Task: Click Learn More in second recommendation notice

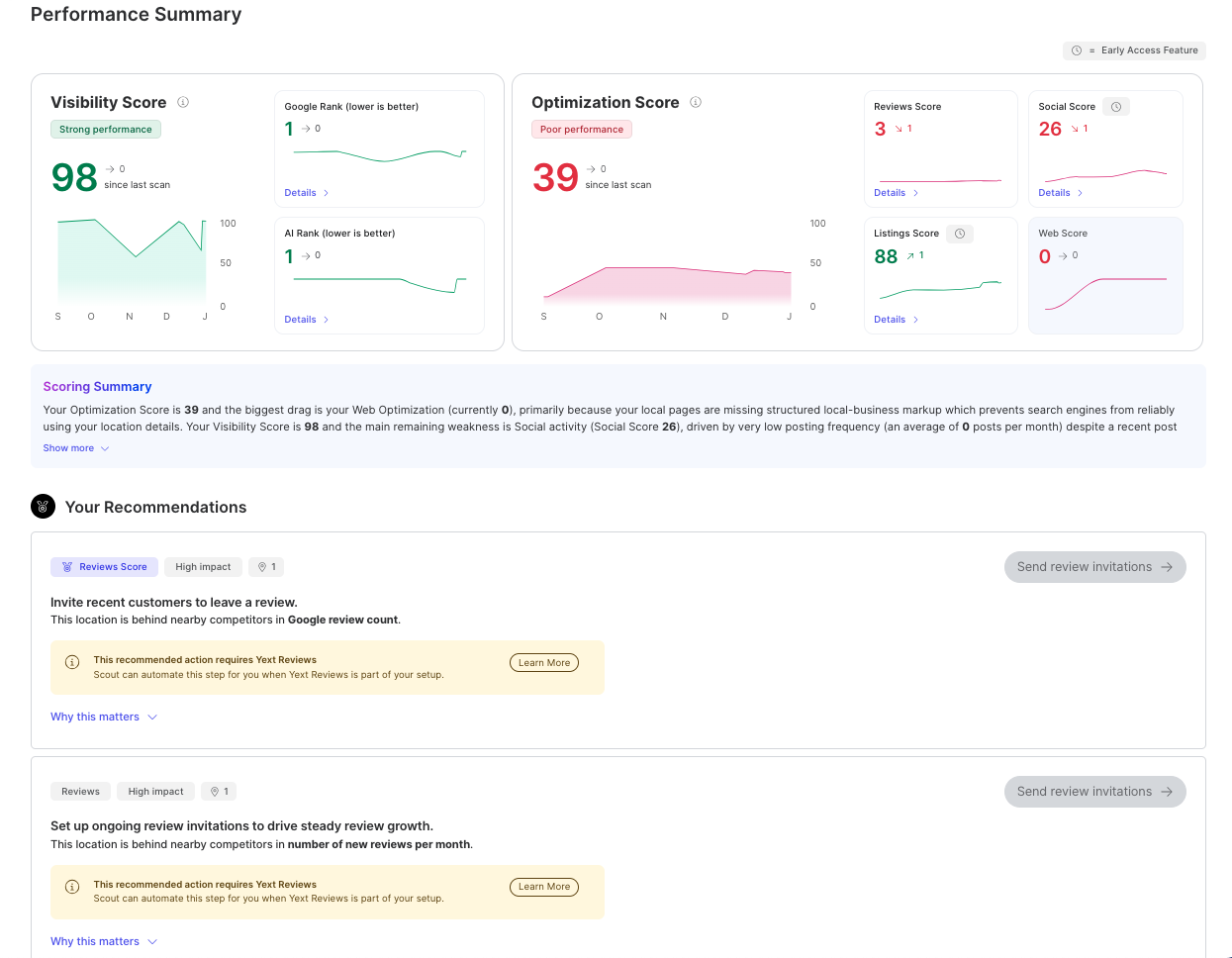Action: tap(544, 887)
